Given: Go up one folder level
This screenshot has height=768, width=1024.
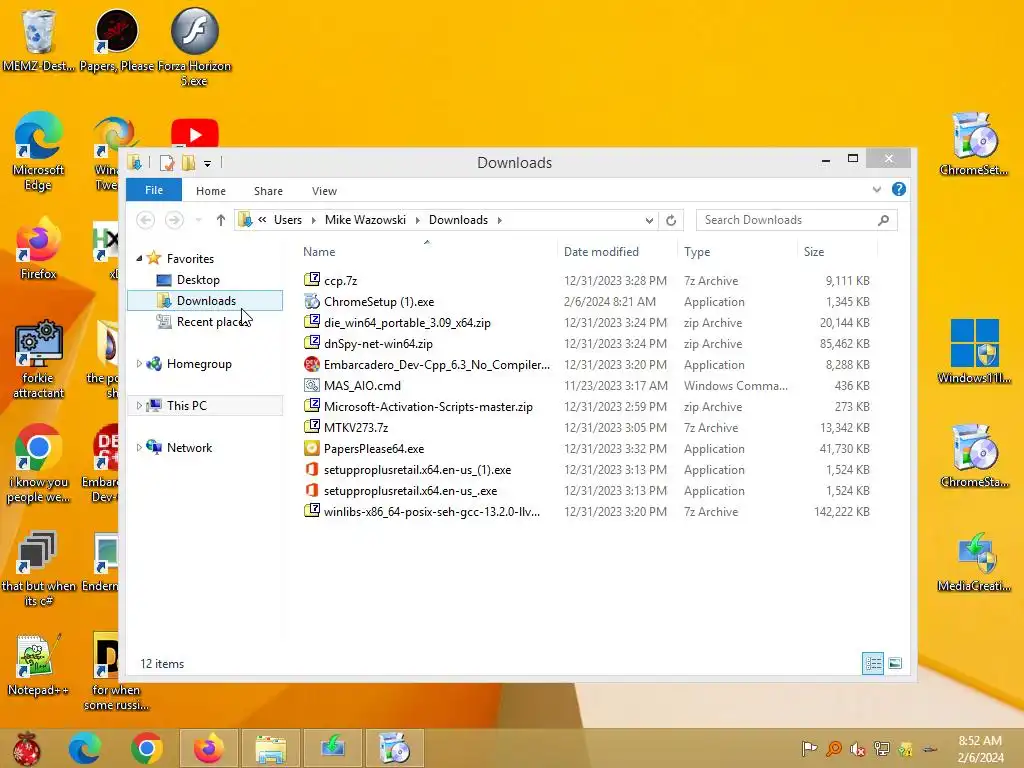Looking at the screenshot, I should 221,220.
